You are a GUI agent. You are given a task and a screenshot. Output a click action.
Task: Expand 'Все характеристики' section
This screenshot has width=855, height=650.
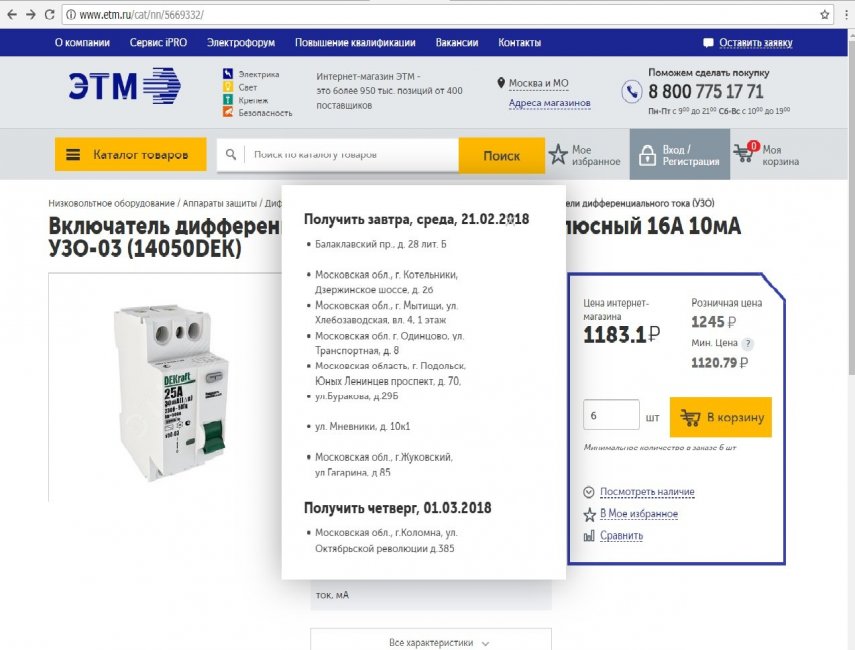point(430,642)
